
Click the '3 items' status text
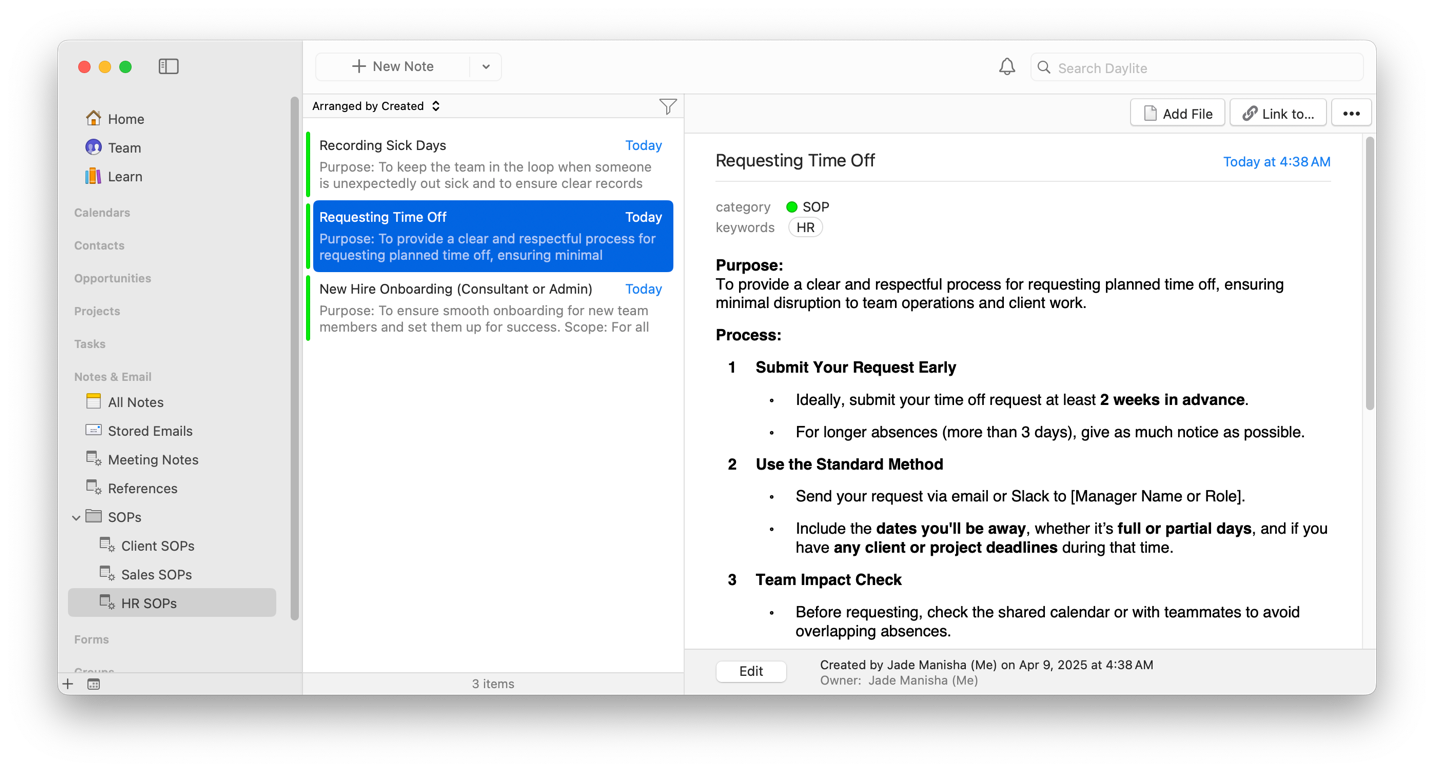pos(493,684)
